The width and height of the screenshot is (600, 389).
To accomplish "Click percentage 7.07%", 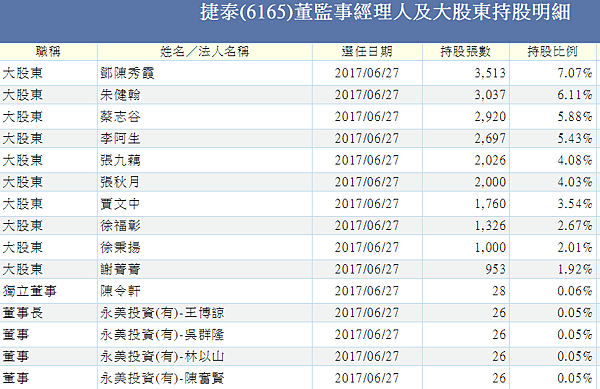I will click(x=575, y=73).
